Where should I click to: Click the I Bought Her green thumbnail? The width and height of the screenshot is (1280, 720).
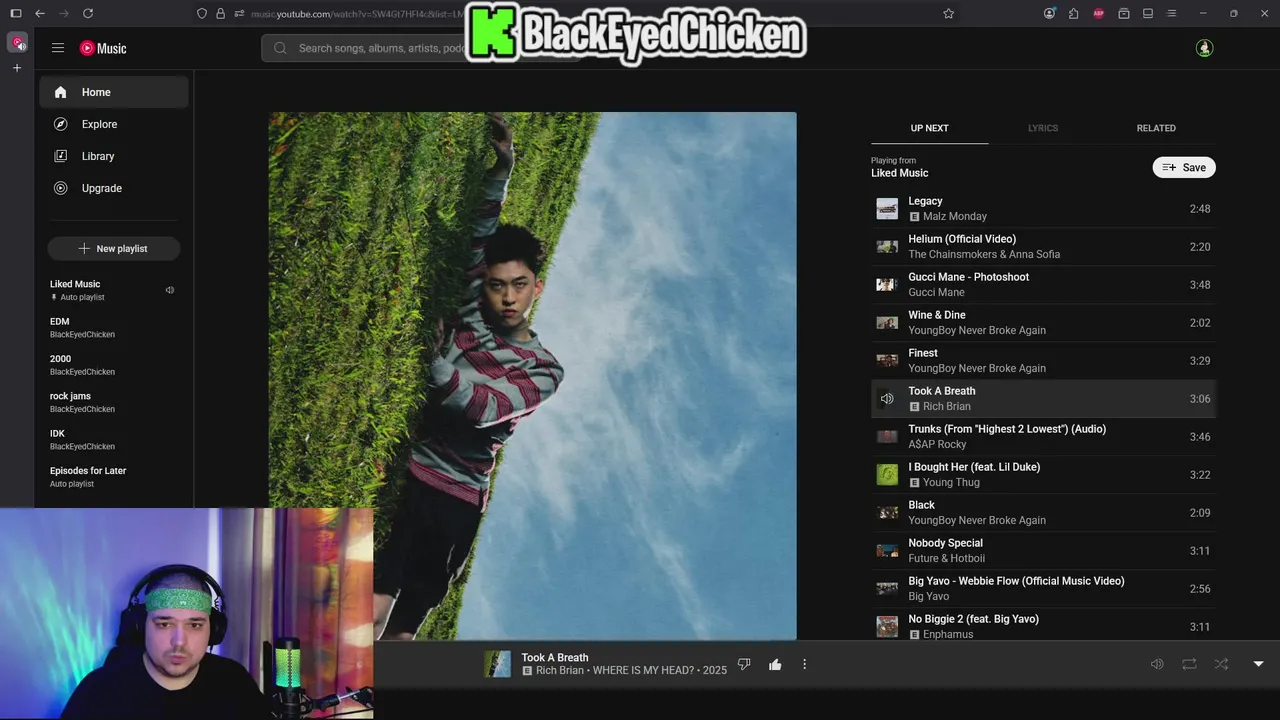point(887,475)
